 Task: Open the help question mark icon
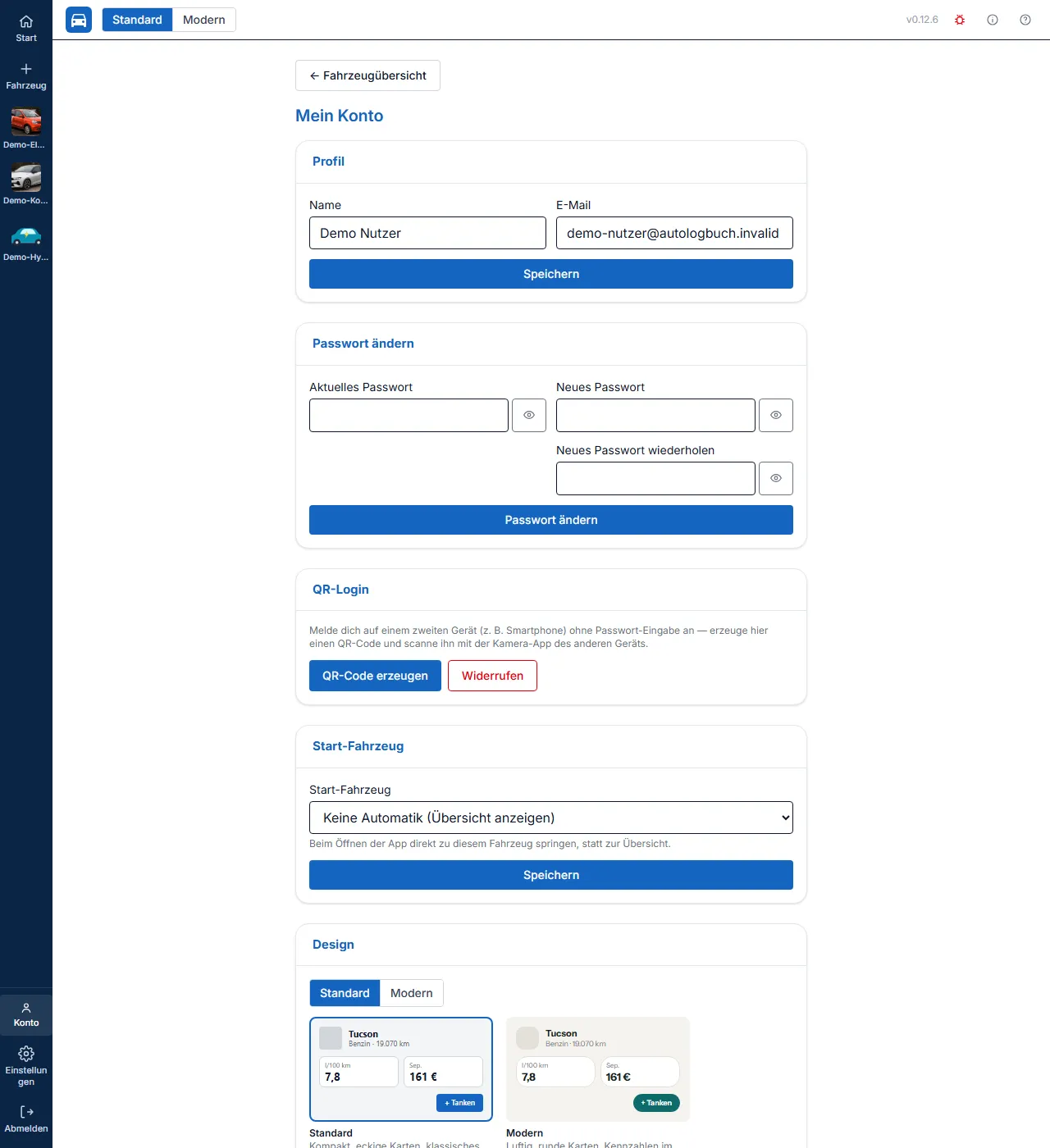pyautogui.click(x=1025, y=20)
